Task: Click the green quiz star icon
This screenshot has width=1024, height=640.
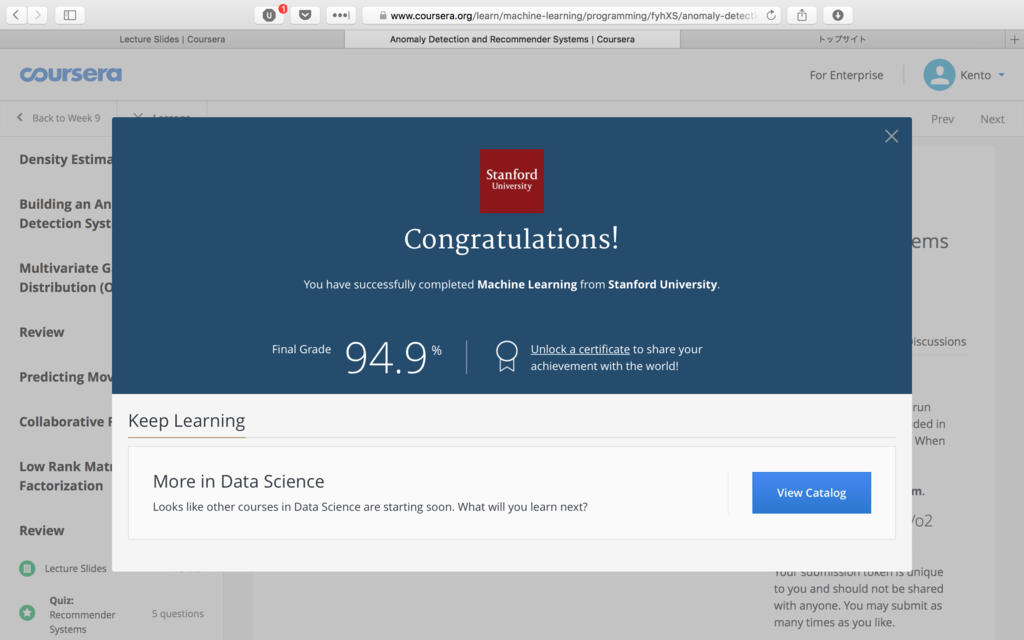Action: [x=27, y=613]
